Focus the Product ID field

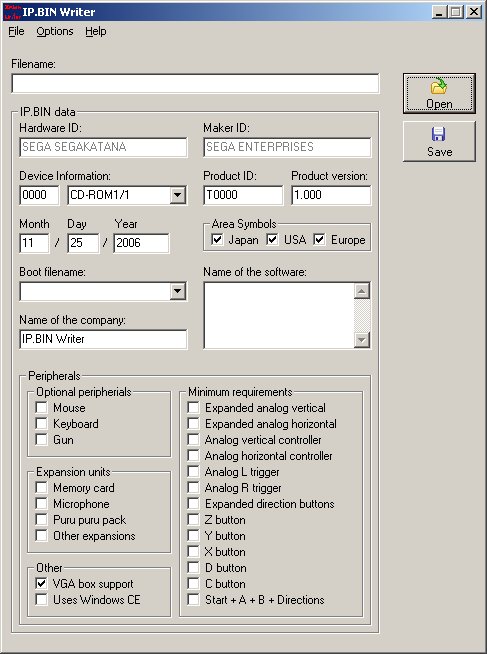243,195
